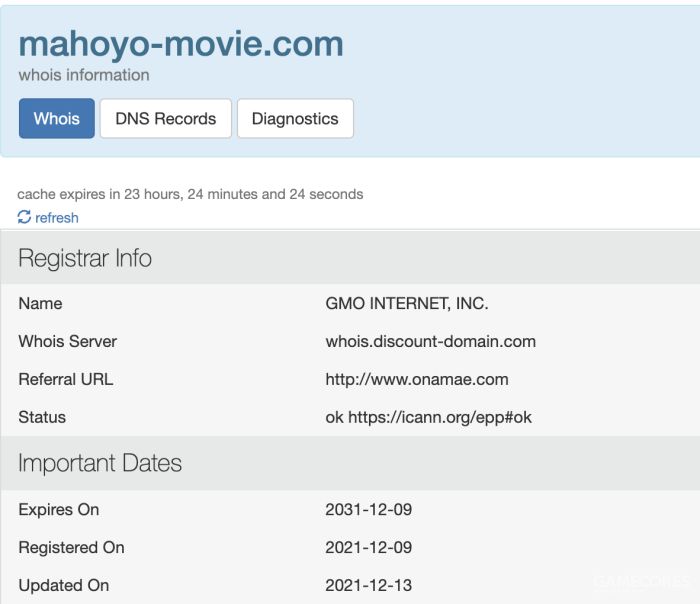Screen dimensions: 700x604
Task: Select the Whois tab
Action: [x=57, y=118]
